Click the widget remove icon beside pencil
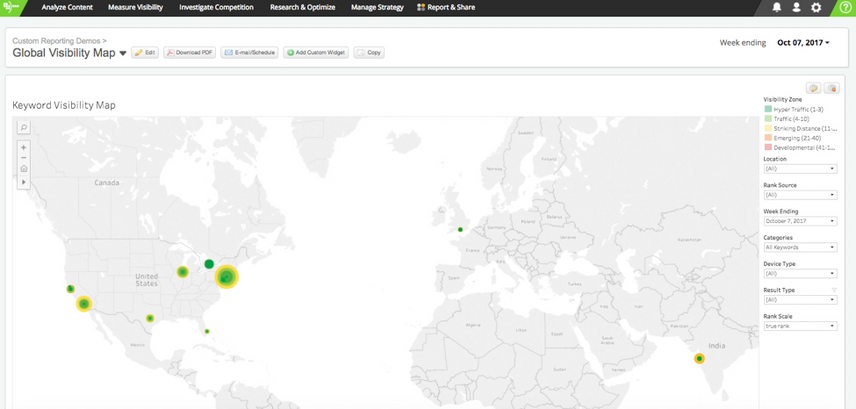Viewport: 856px width, 409px height. tap(831, 88)
